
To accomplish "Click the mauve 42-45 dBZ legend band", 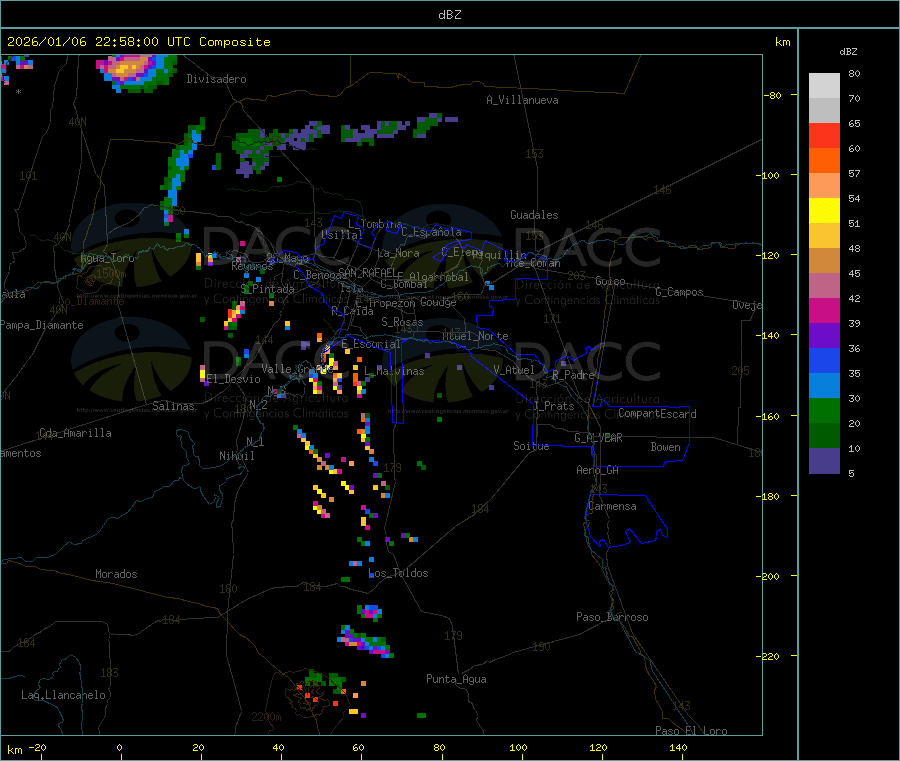I will (x=824, y=286).
